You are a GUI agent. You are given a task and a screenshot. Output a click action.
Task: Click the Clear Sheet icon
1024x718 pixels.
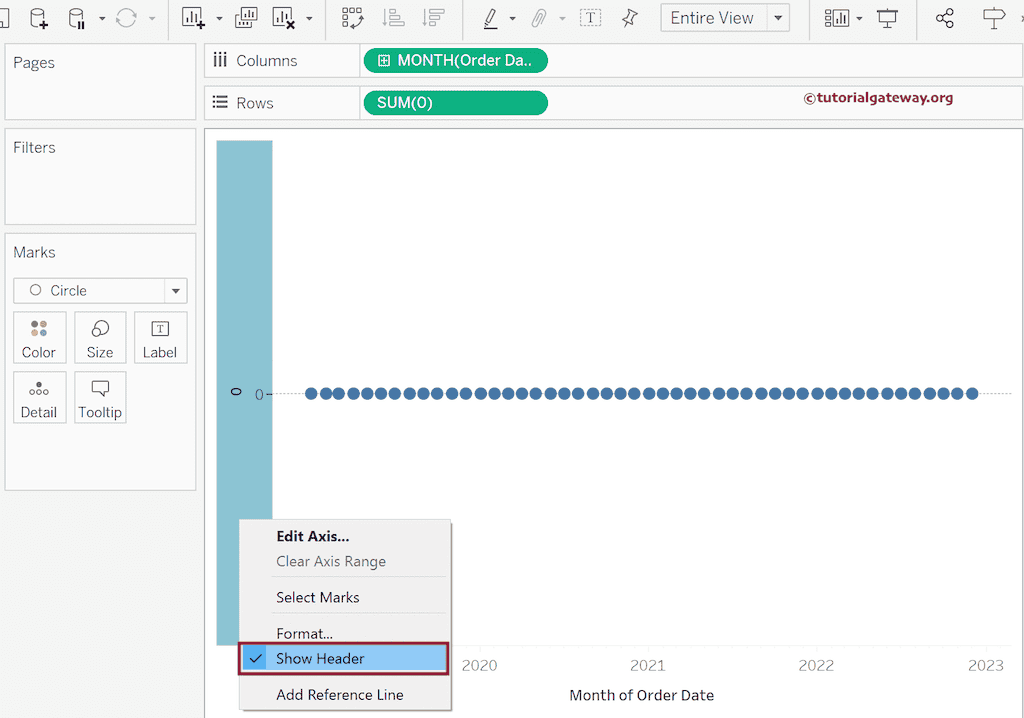point(283,18)
